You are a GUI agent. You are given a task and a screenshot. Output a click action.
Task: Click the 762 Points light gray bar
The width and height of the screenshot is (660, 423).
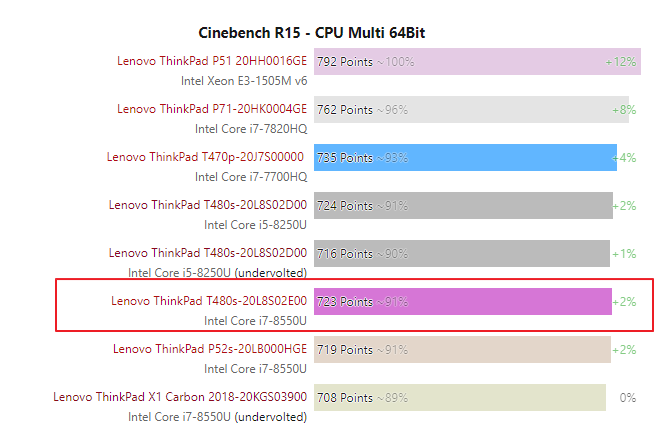(471, 109)
